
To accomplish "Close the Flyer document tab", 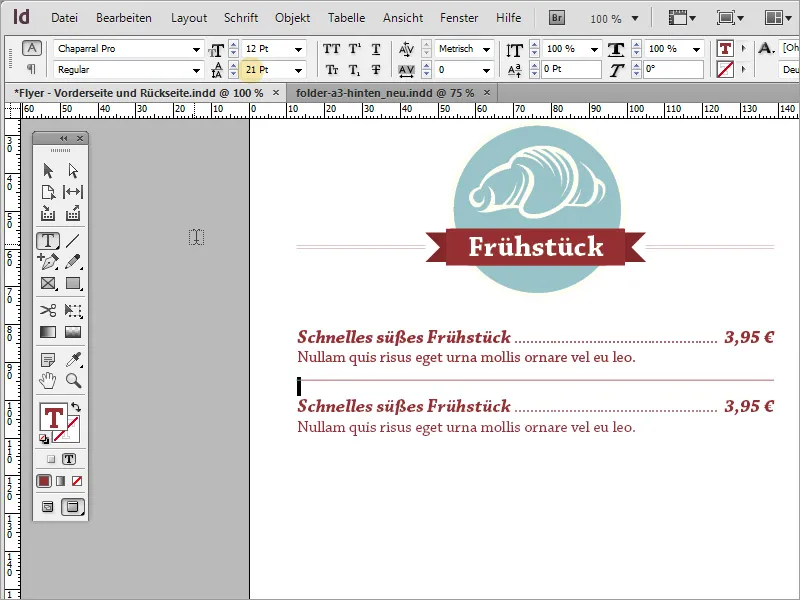I will 276,92.
